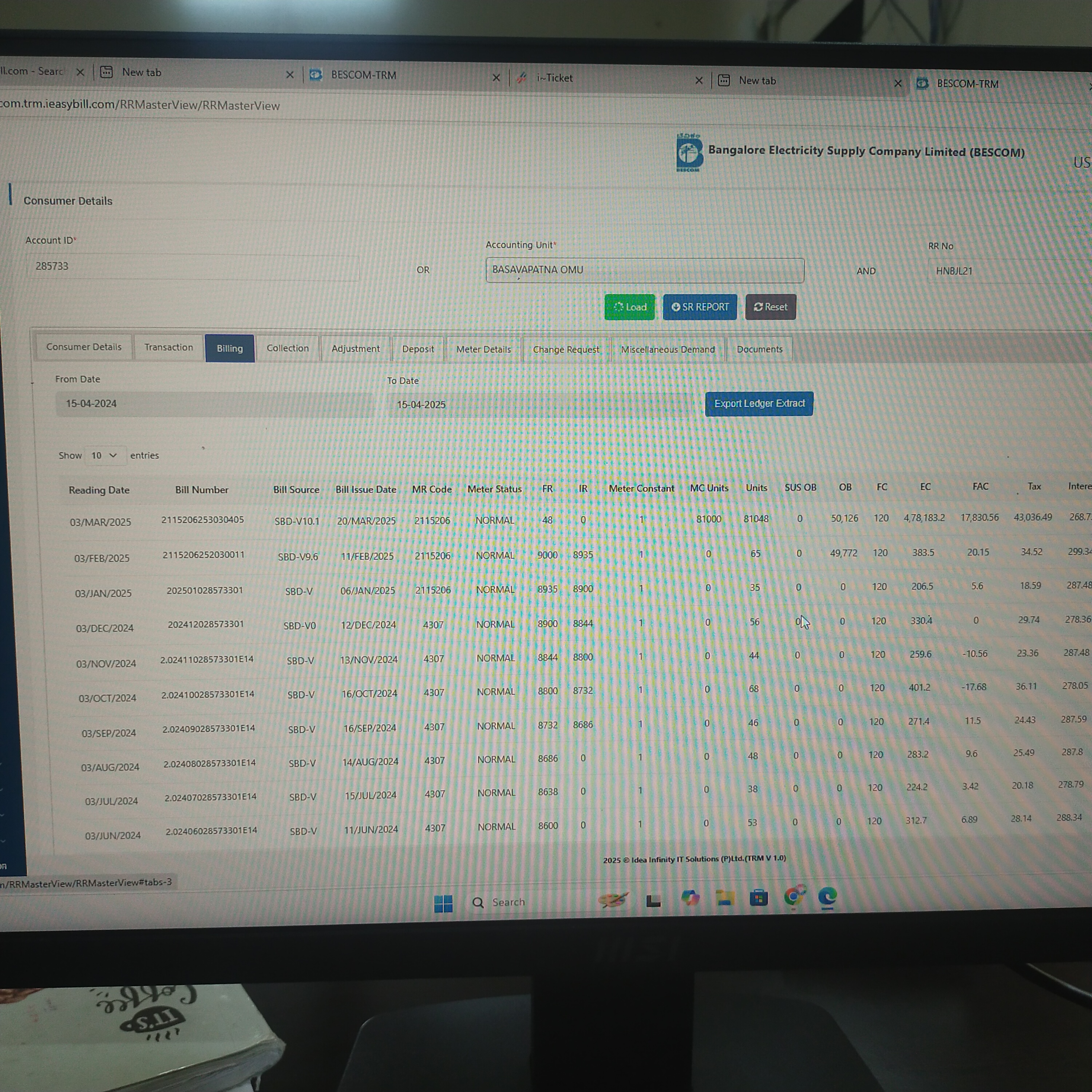The height and width of the screenshot is (1092, 1092).
Task: Click the EC amount 4,78,183.2
Action: (x=924, y=518)
